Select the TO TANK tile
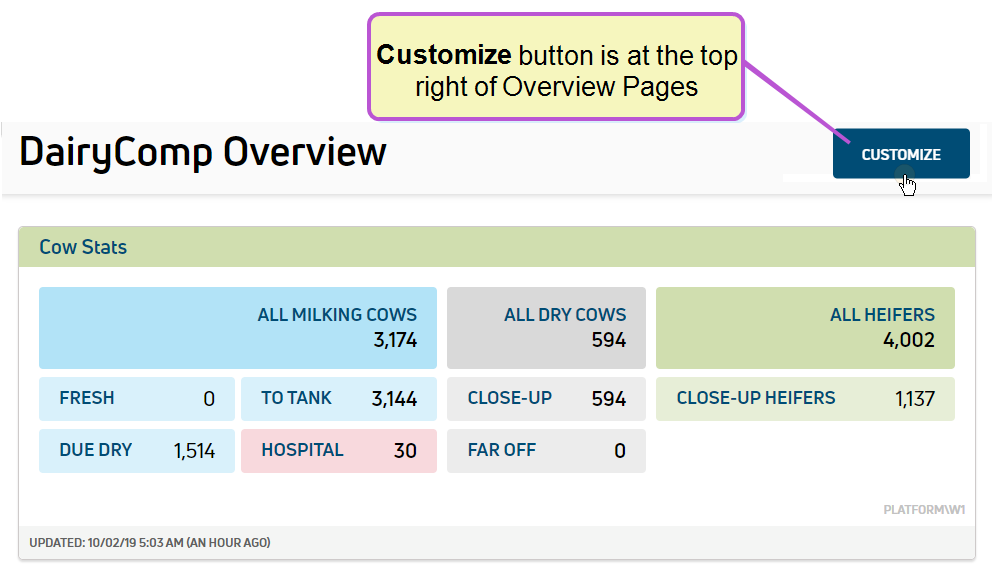The height and width of the screenshot is (577, 992). tap(338, 399)
